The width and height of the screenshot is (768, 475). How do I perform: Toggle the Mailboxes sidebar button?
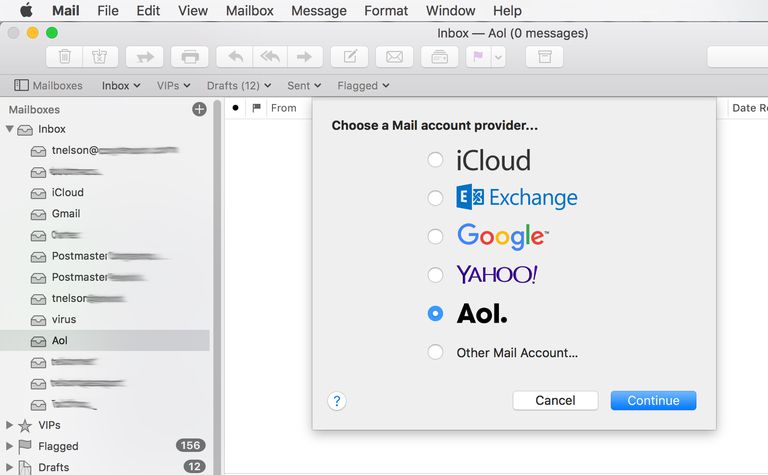click(x=48, y=85)
